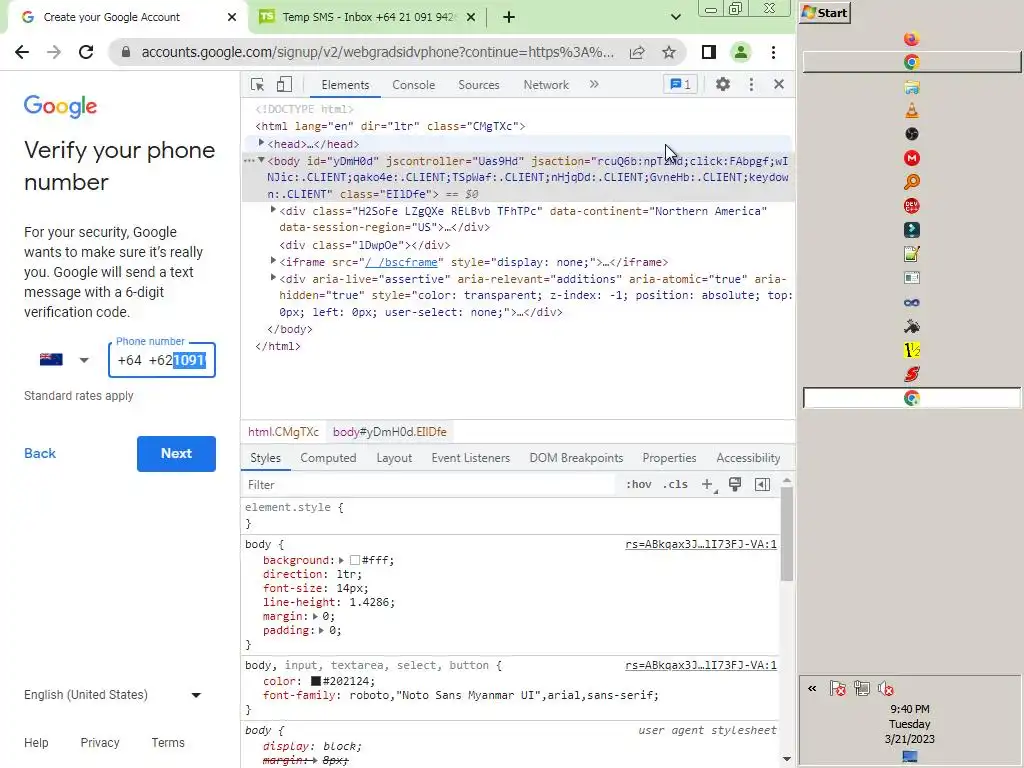Viewport: 1024px width, 768px height.
Task: Toggle the device toolbar icon
Action: point(284,85)
